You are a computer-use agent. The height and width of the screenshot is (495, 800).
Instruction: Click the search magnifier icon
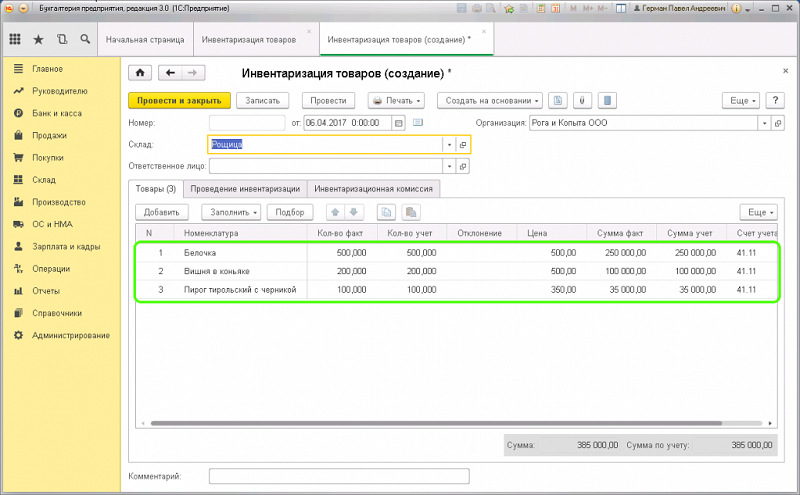85,39
